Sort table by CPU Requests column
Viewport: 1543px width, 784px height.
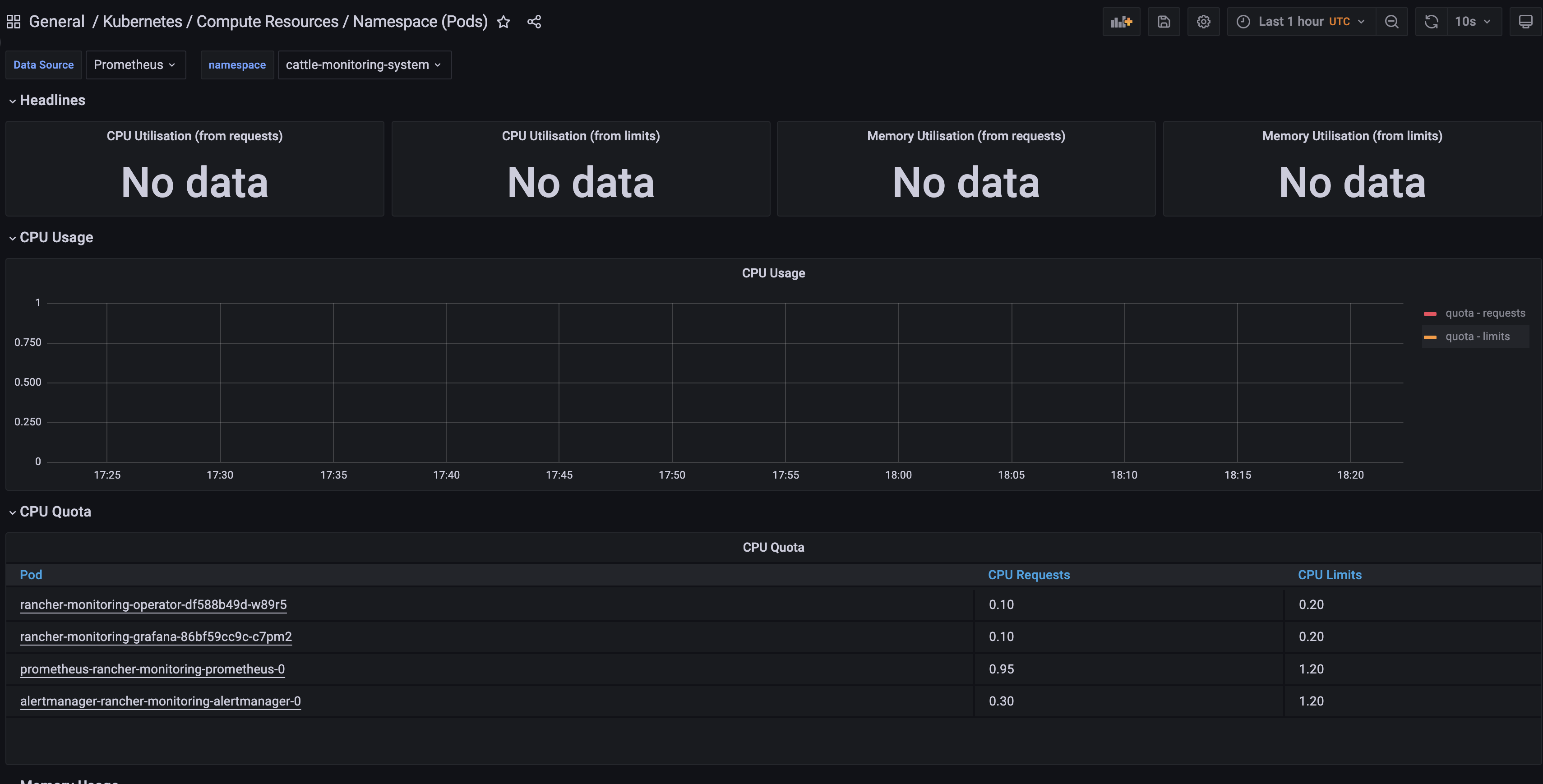(1029, 574)
